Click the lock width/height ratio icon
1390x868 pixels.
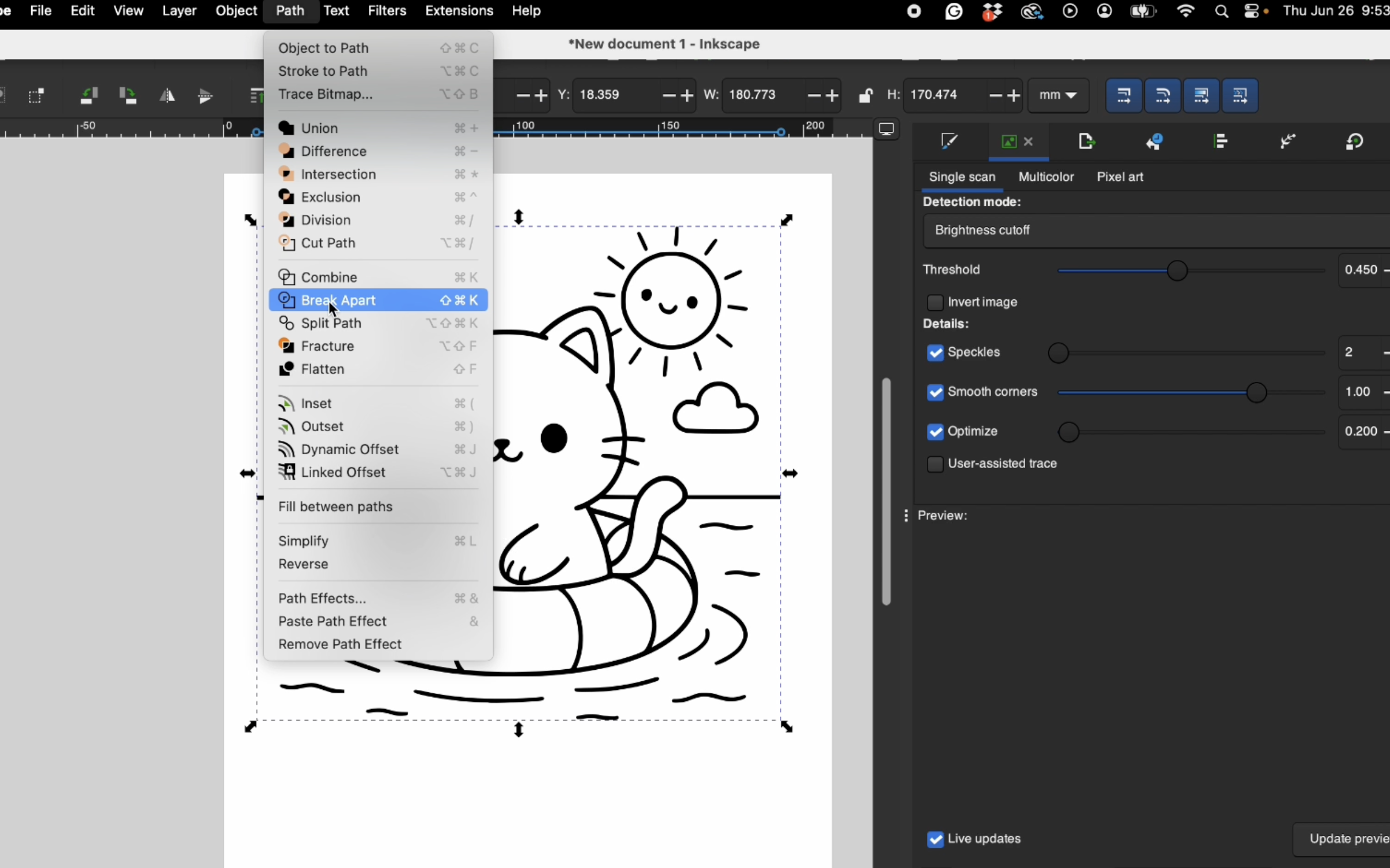point(865,95)
